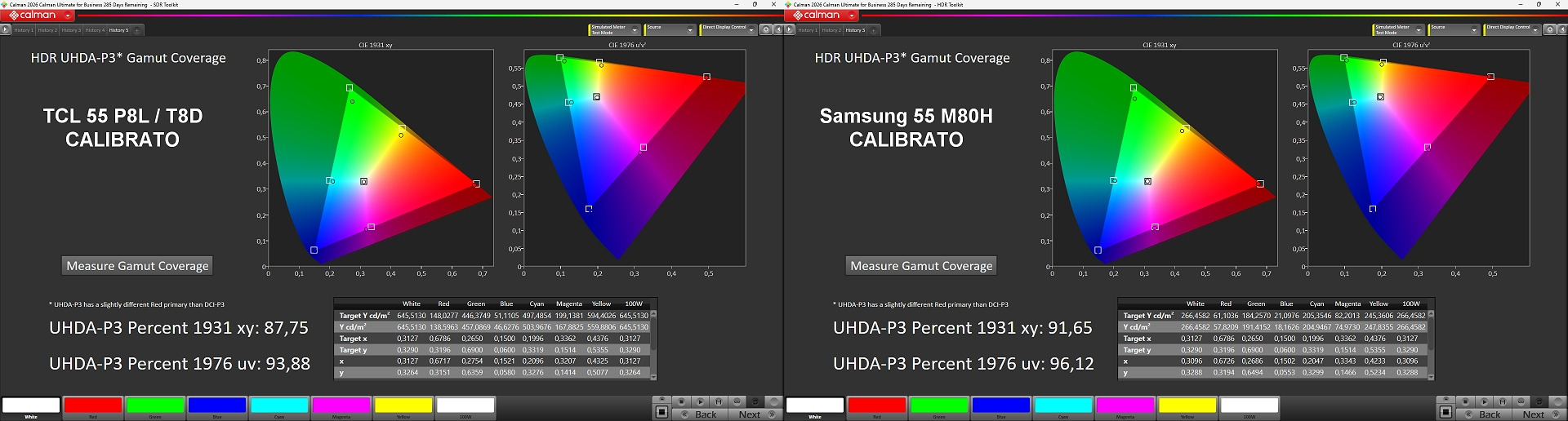Select the Green swatch in the SDR Toolkit window
1568x421 pixels.
point(155,407)
